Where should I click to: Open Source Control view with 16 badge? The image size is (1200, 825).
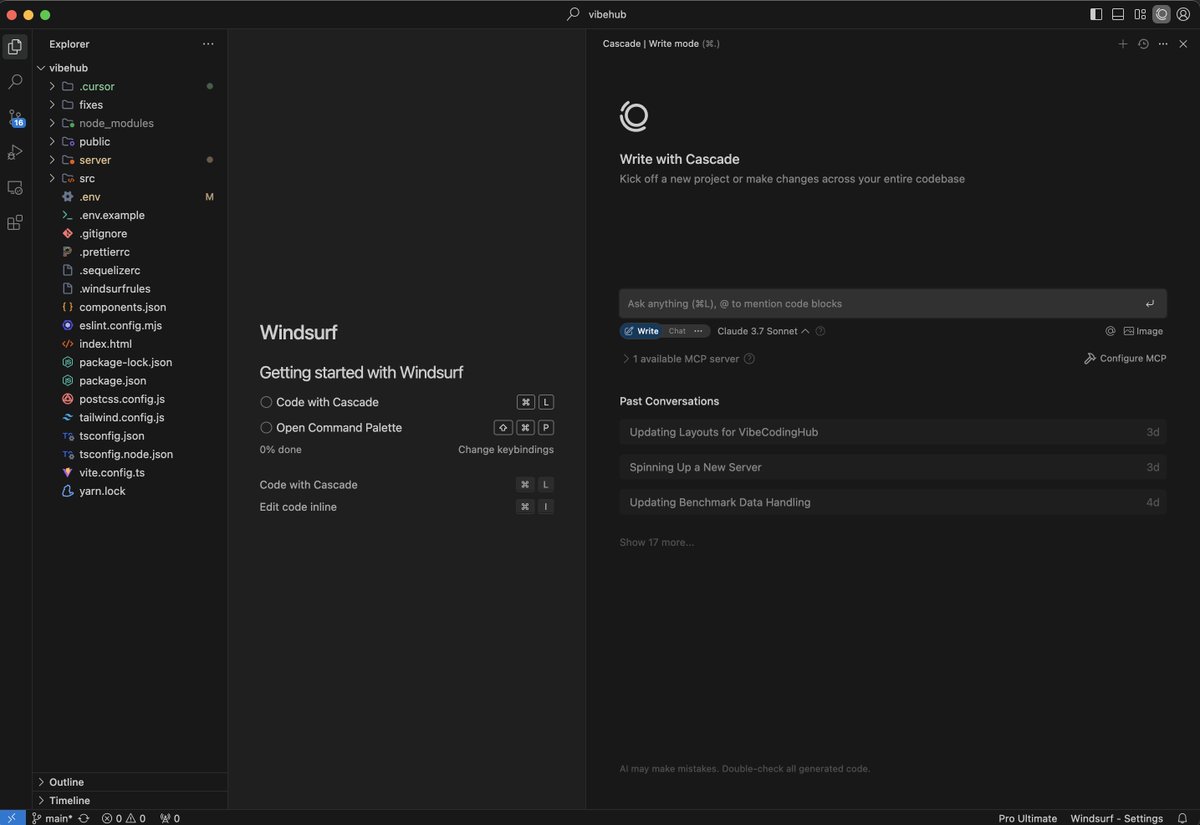(x=15, y=118)
